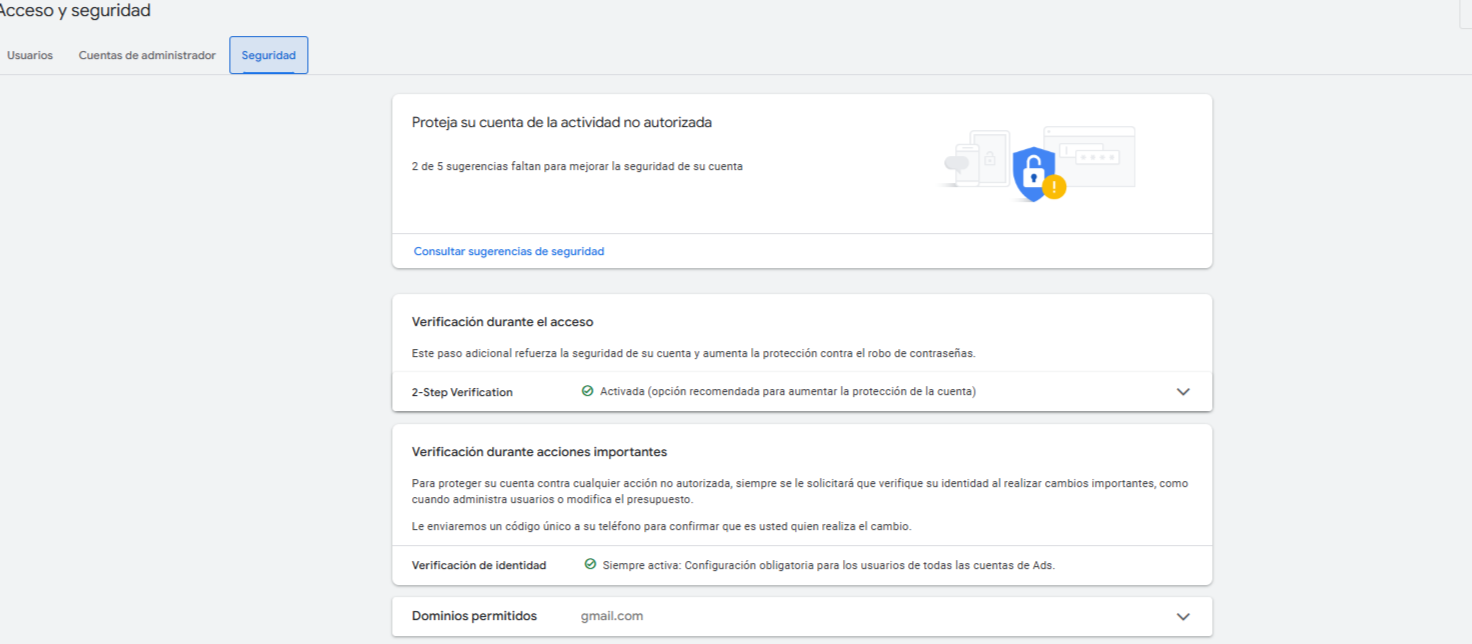Open Consultar sugerencias de seguridad
This screenshot has height=644, width=1472.
click(x=508, y=250)
